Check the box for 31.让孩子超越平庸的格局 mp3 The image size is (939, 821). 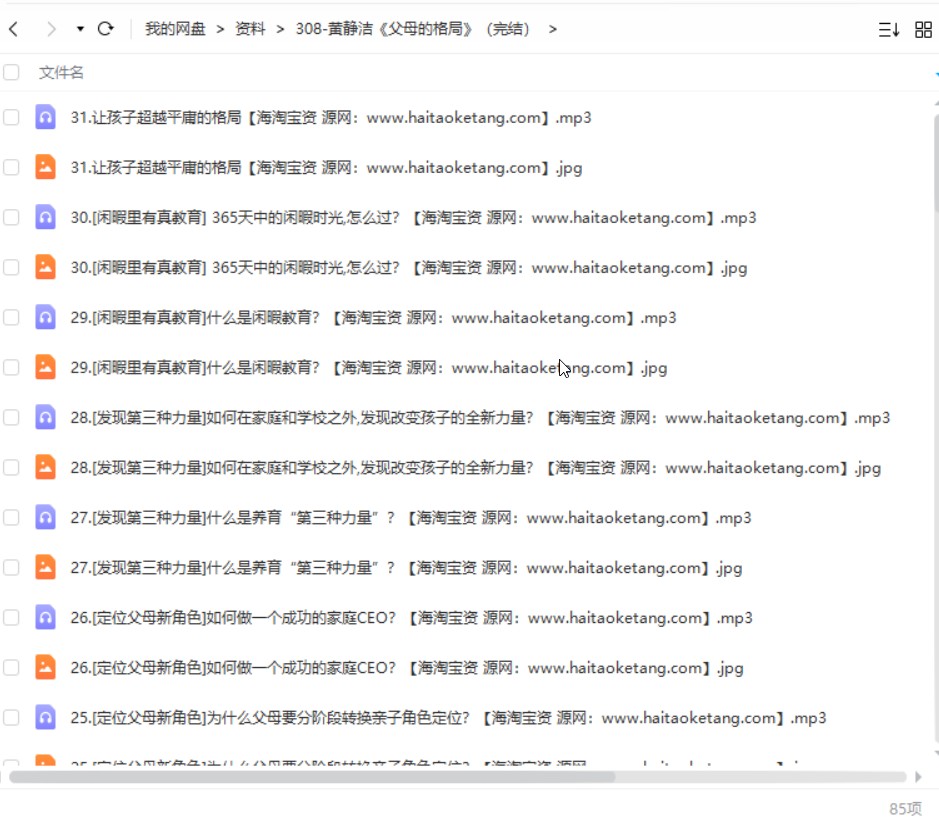11,117
